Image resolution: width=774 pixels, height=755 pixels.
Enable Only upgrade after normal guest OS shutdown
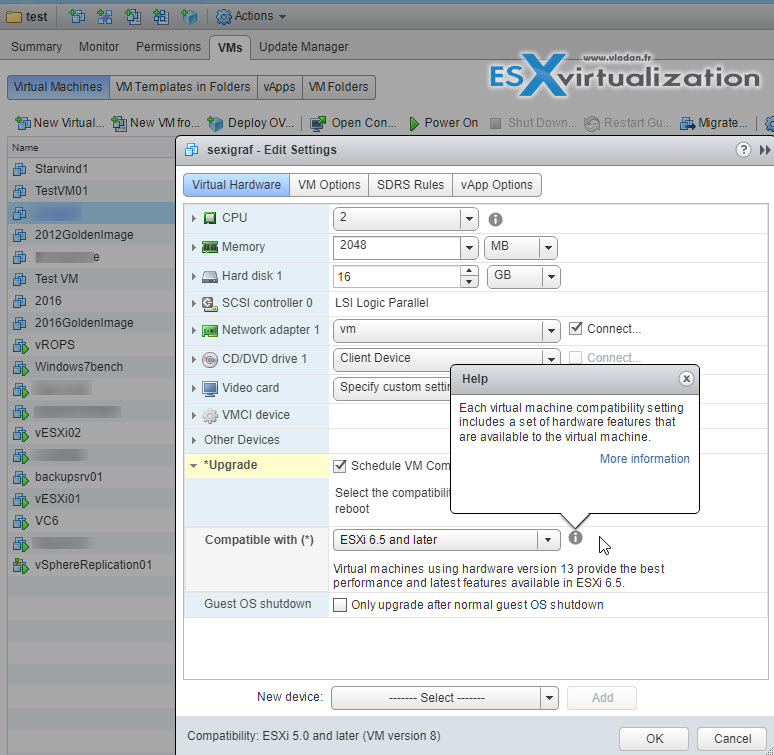pyautogui.click(x=340, y=605)
